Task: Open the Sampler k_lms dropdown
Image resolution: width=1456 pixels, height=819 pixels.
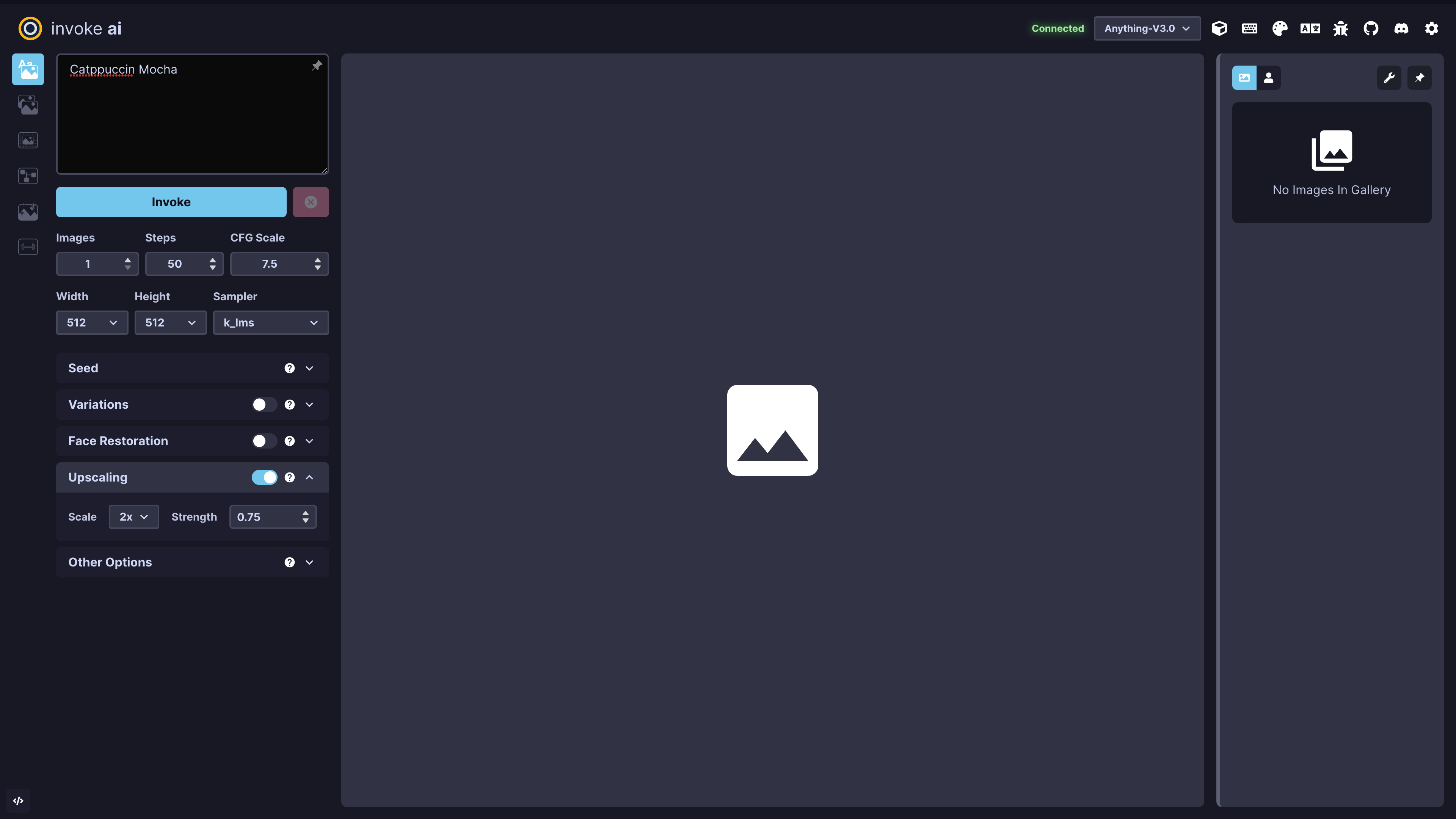Action: click(x=271, y=323)
